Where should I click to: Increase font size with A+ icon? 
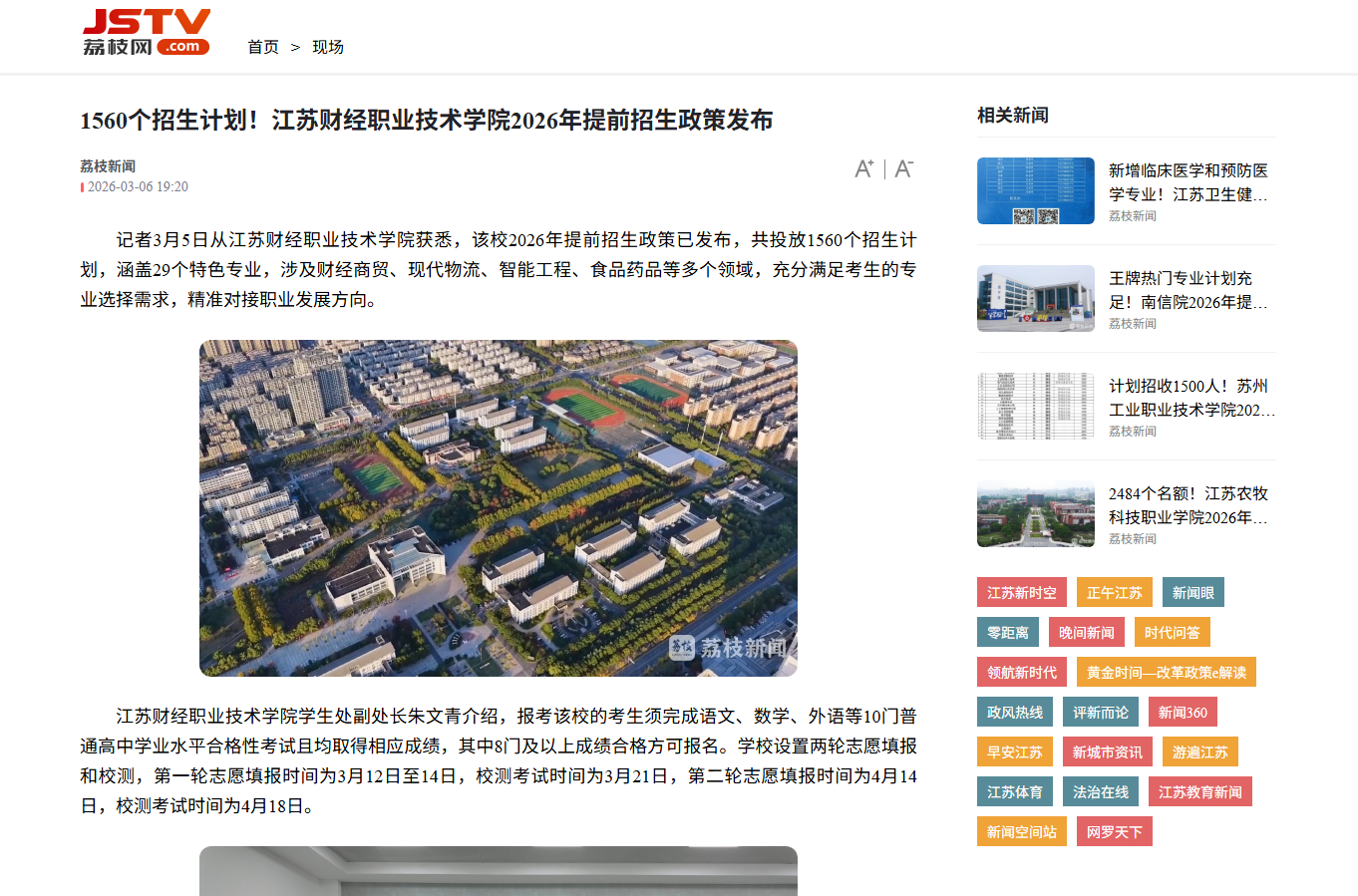tap(863, 168)
